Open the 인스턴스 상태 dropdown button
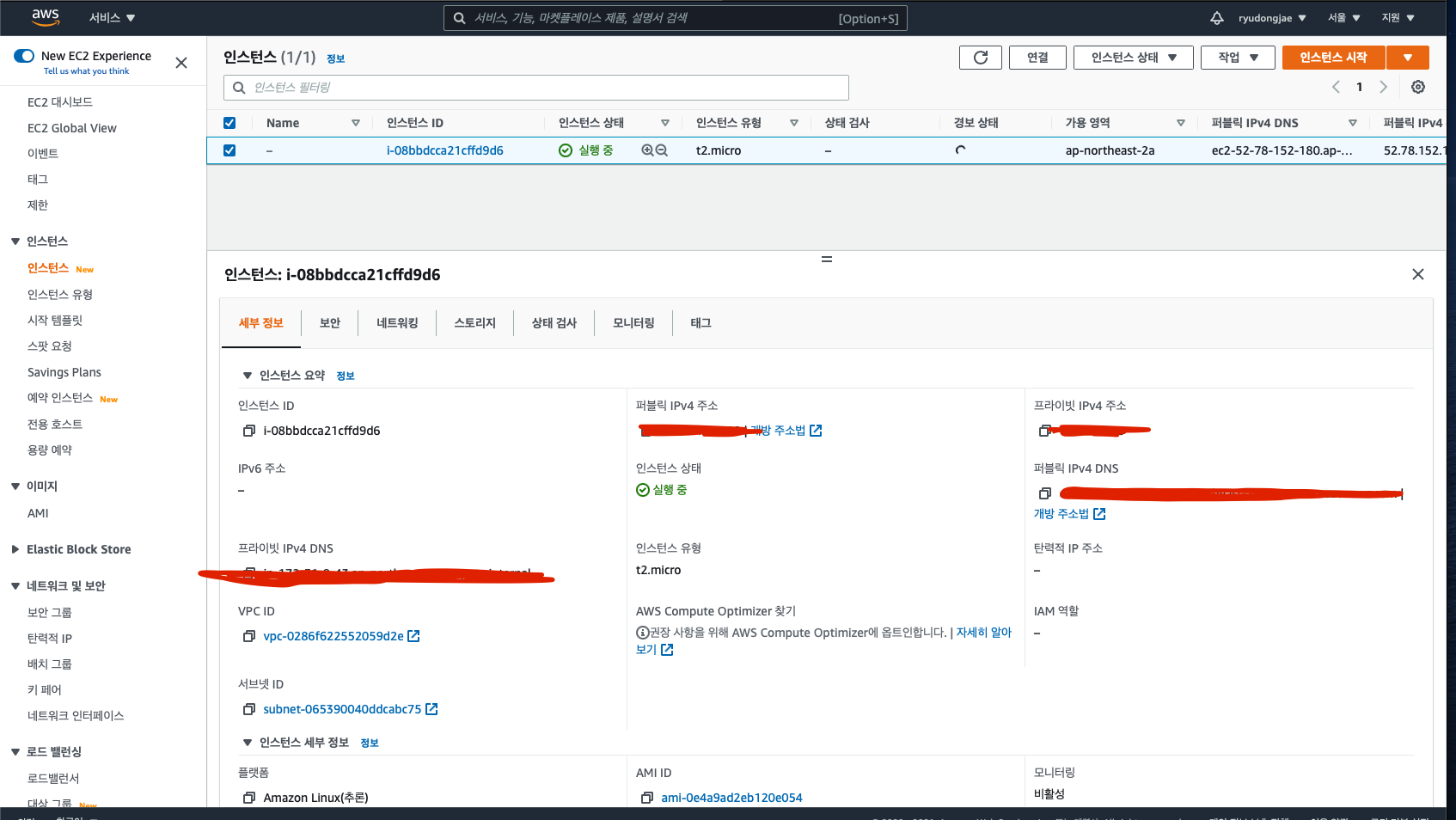1456x820 pixels. coord(1134,58)
